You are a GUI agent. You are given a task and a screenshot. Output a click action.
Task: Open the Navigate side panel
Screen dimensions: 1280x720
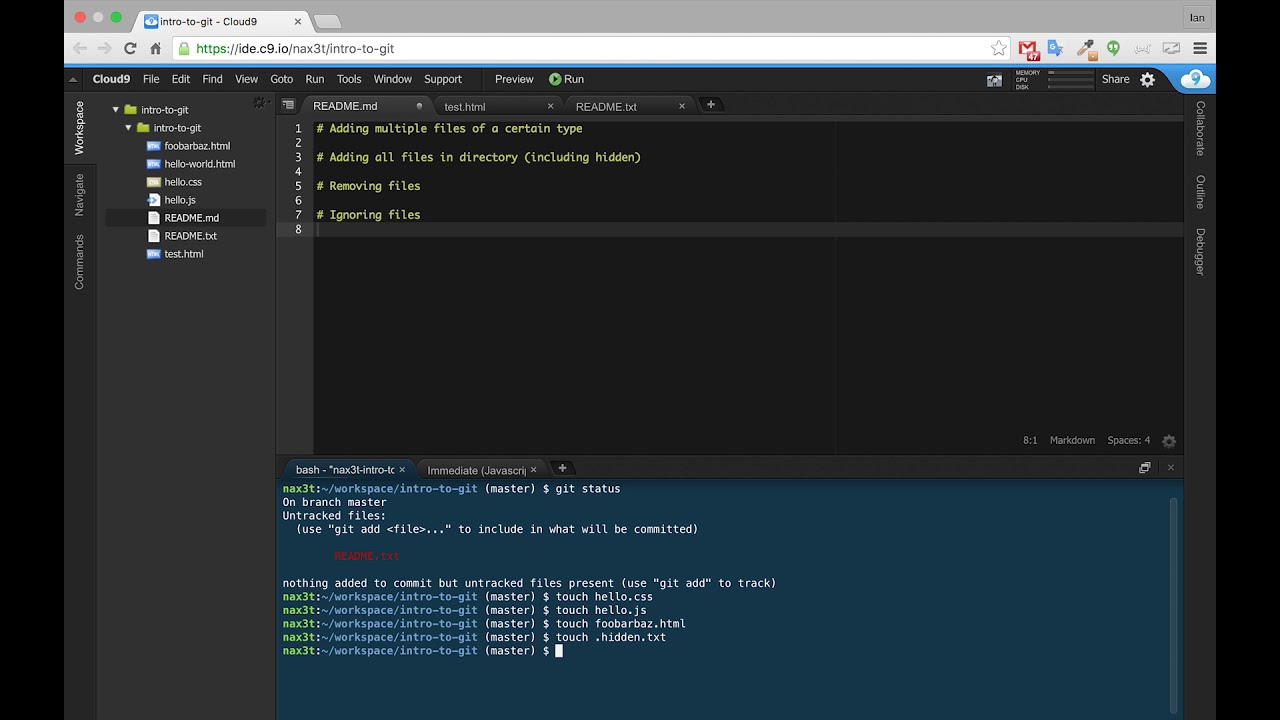80,194
